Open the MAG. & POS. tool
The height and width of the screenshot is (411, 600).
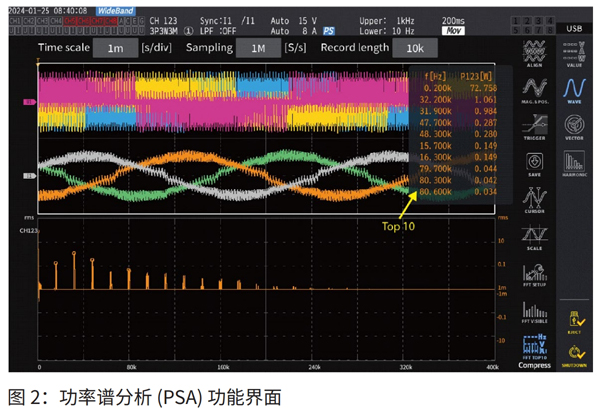tap(533, 89)
